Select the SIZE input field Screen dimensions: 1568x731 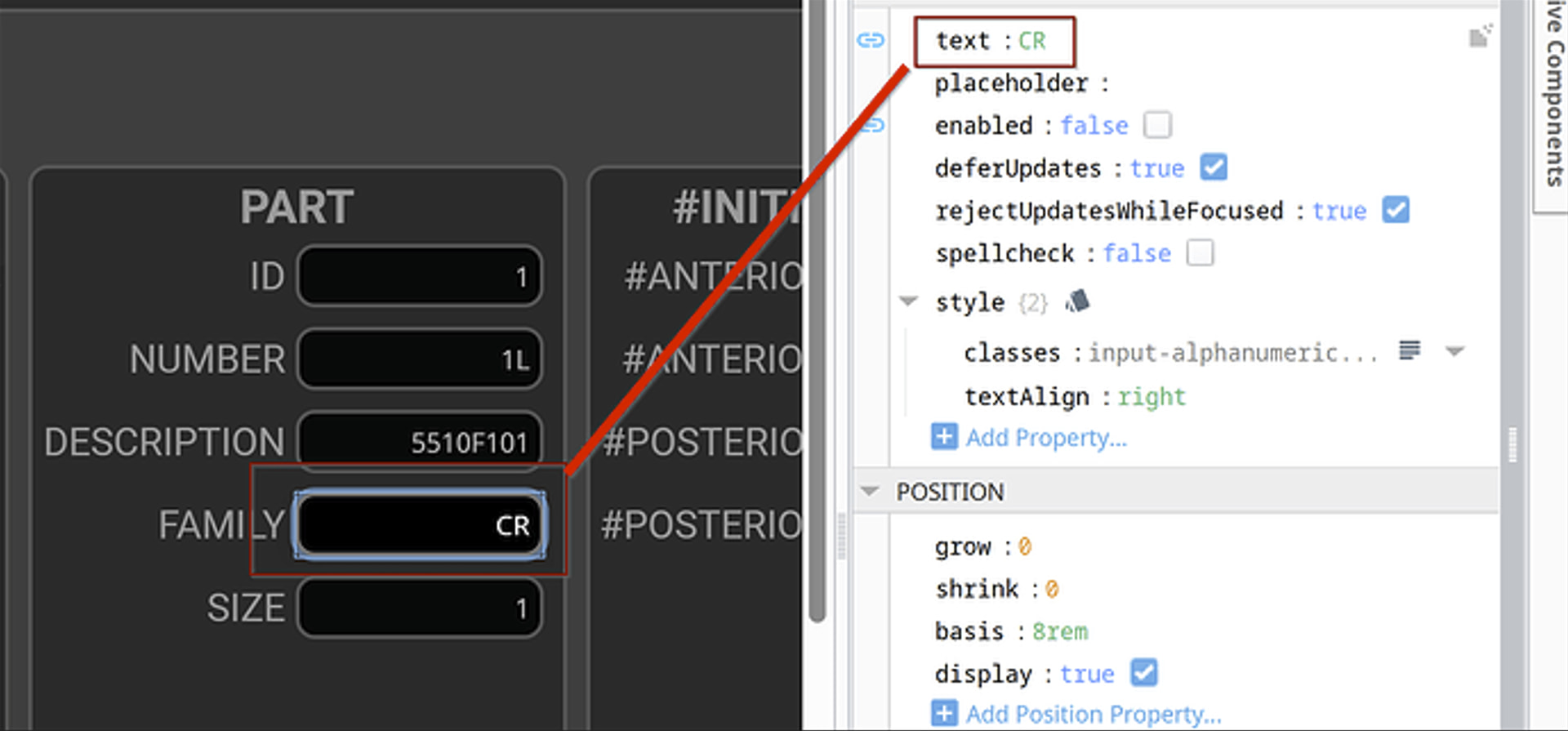(x=420, y=608)
